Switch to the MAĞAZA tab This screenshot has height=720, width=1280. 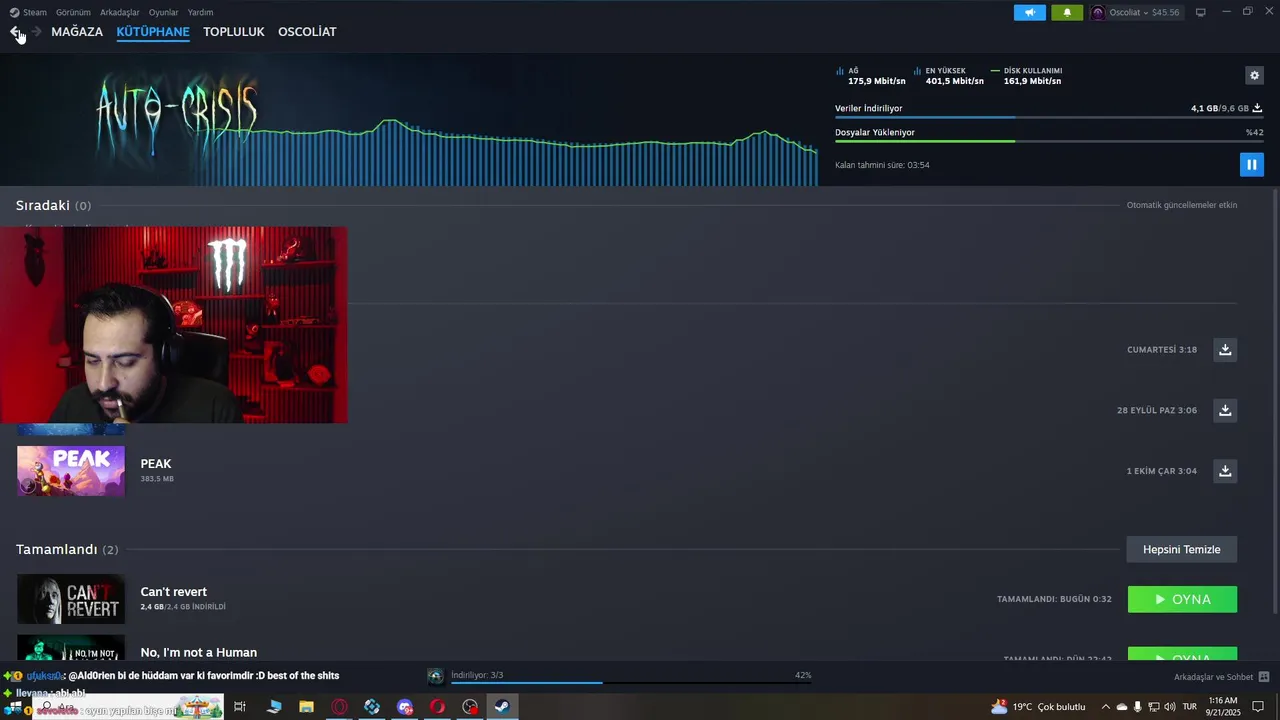(x=77, y=32)
